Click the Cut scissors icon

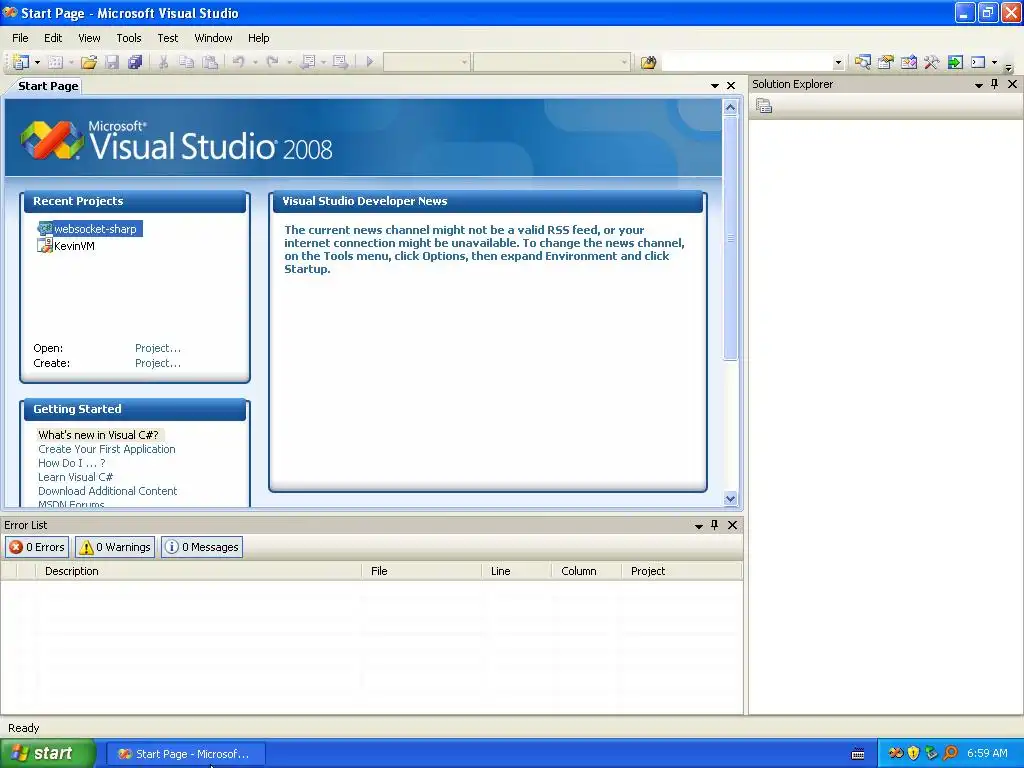[163, 62]
